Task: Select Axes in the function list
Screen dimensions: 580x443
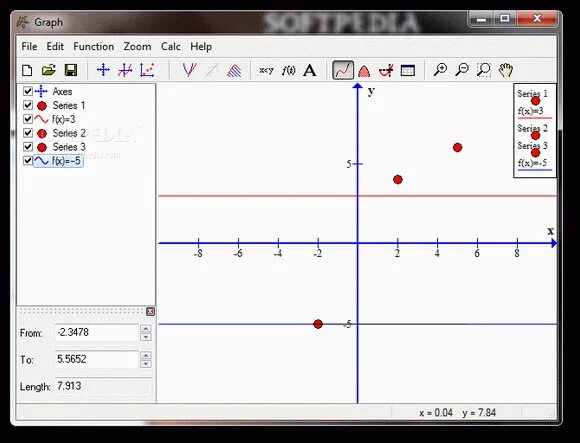Action: (x=62, y=91)
